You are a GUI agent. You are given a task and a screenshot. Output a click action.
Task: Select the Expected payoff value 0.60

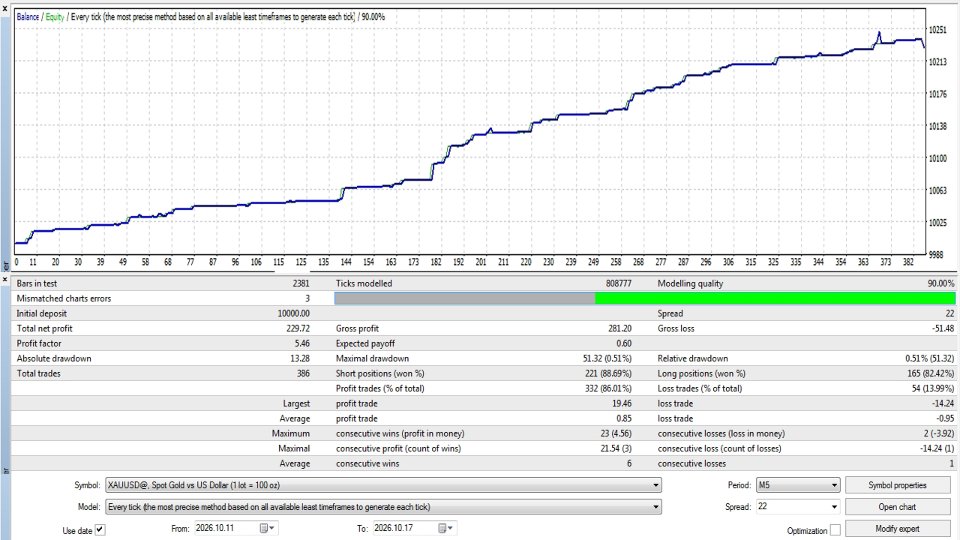tap(624, 343)
